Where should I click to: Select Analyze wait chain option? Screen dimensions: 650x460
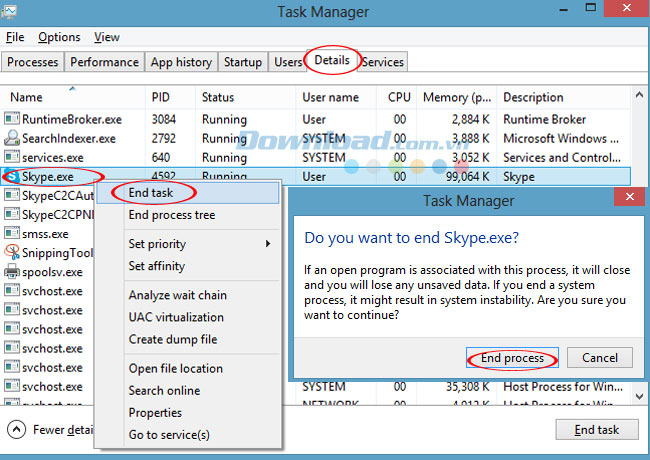point(188,295)
